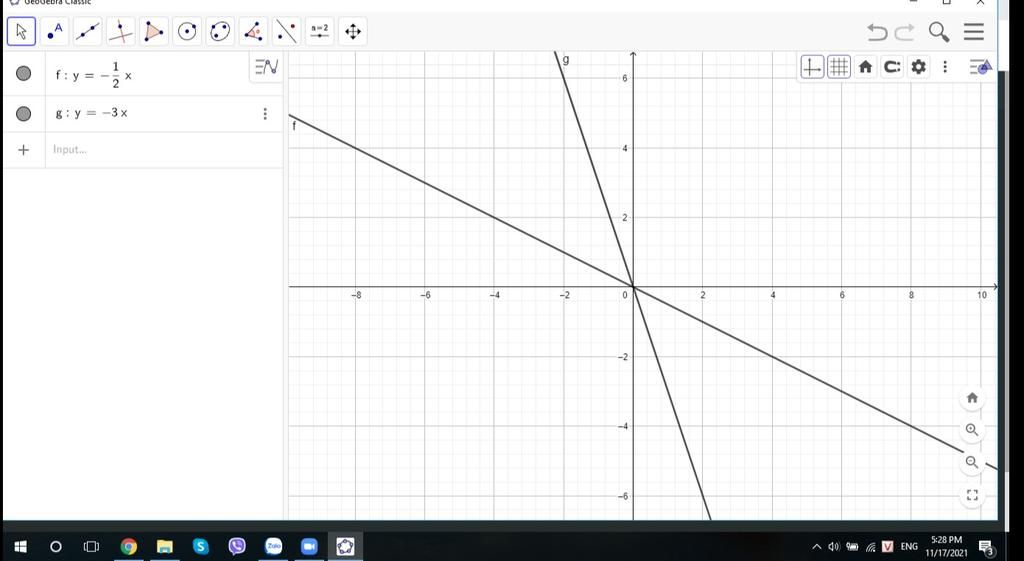1024x561 pixels.
Task: Toggle the graphics style bar icon
Action: pyautogui.click(x=980, y=67)
